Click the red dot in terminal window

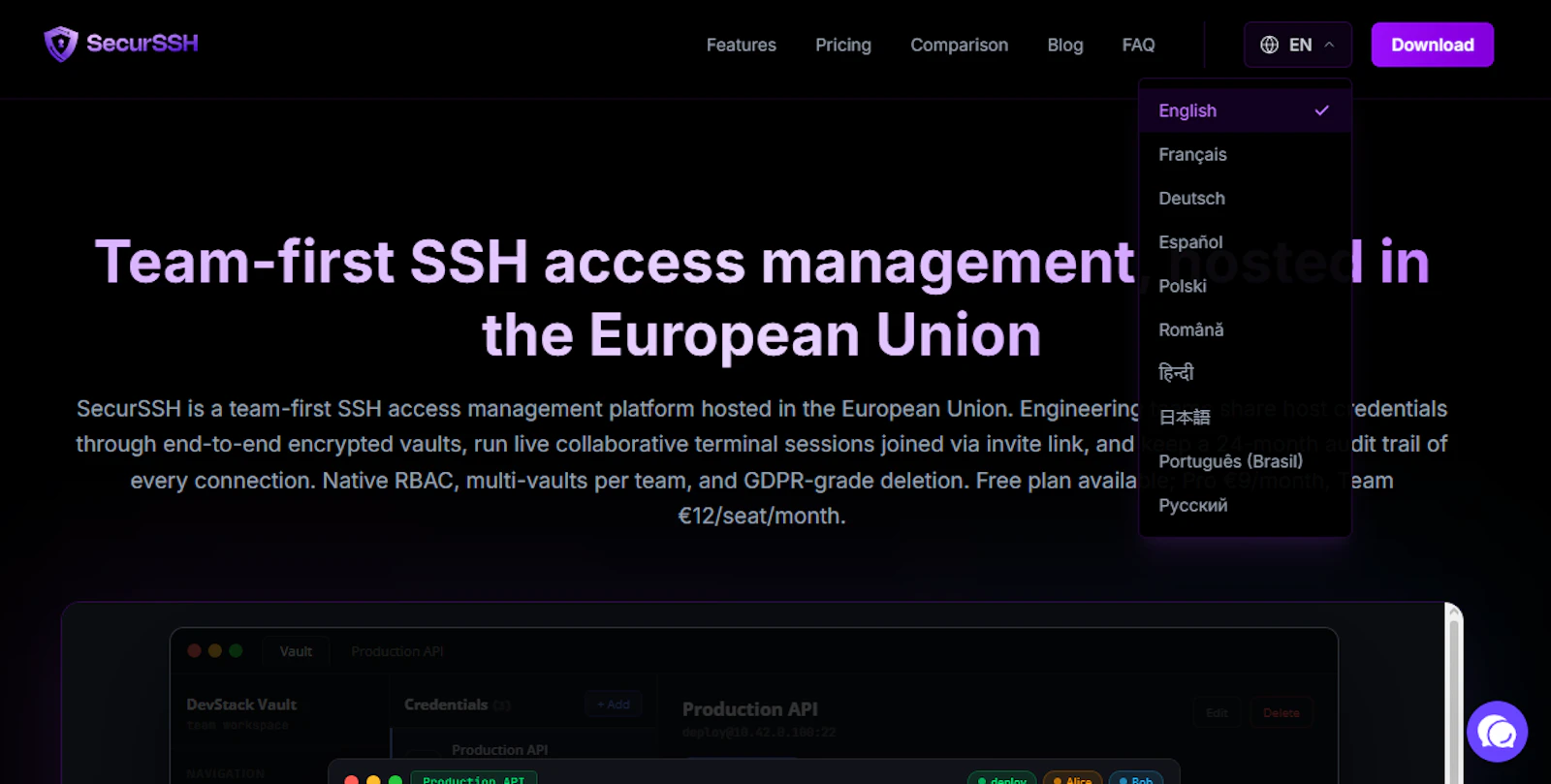[x=351, y=780]
